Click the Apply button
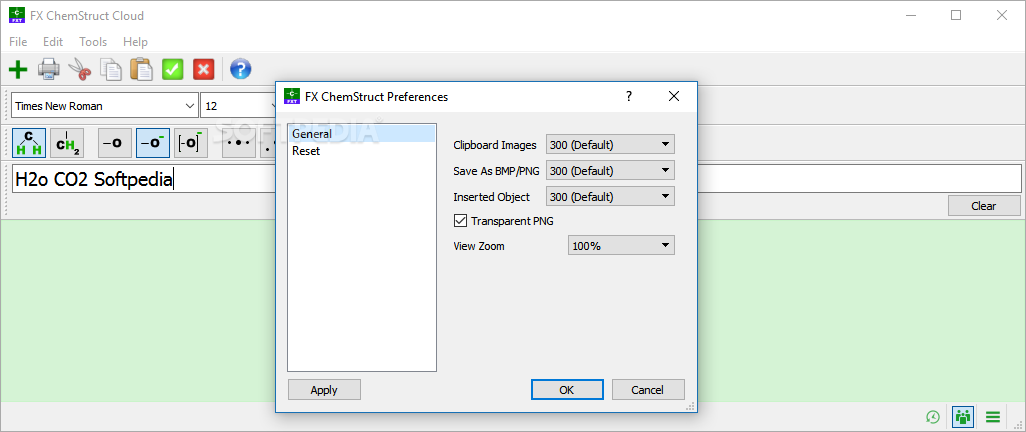 tap(324, 390)
